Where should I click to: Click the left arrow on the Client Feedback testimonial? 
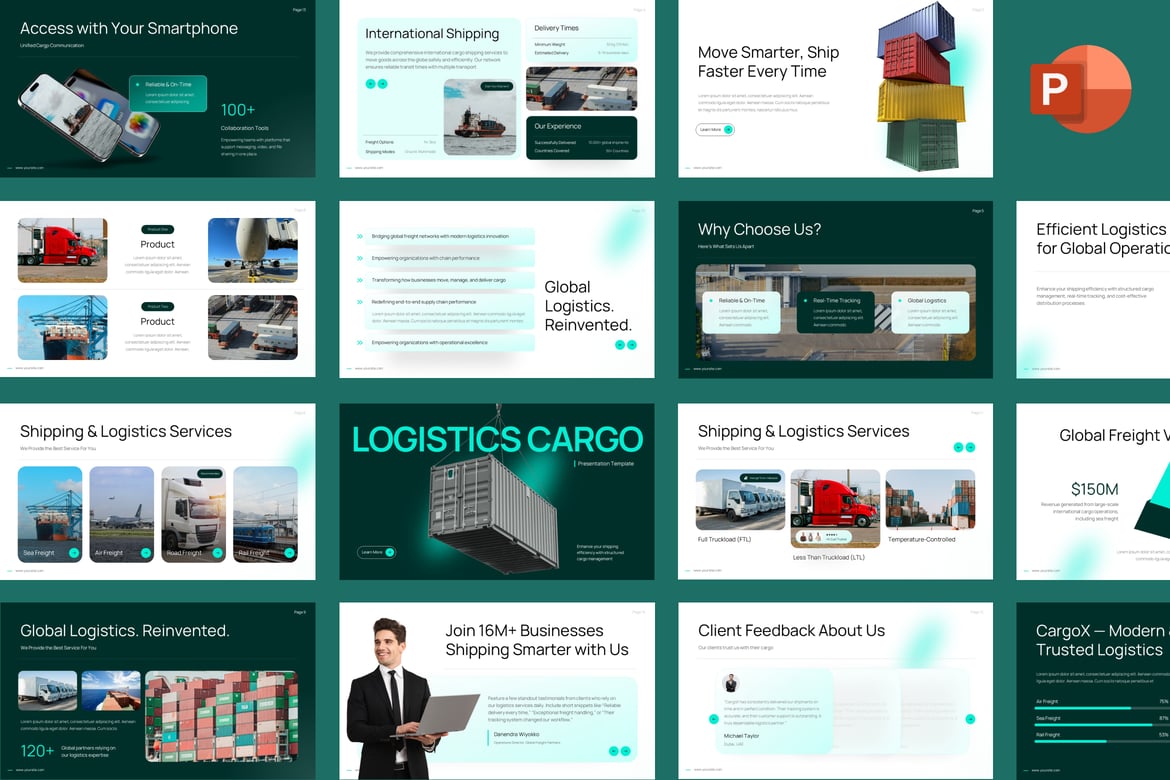click(x=713, y=719)
